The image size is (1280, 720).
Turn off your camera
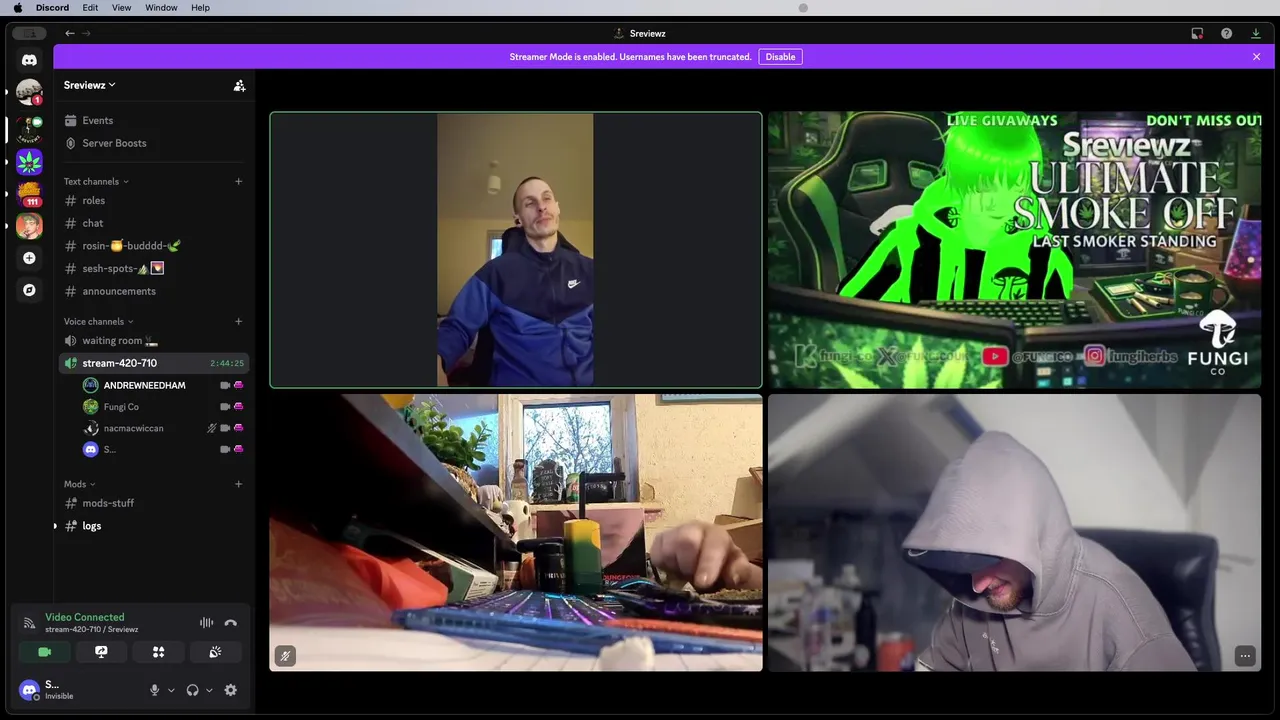click(x=44, y=652)
